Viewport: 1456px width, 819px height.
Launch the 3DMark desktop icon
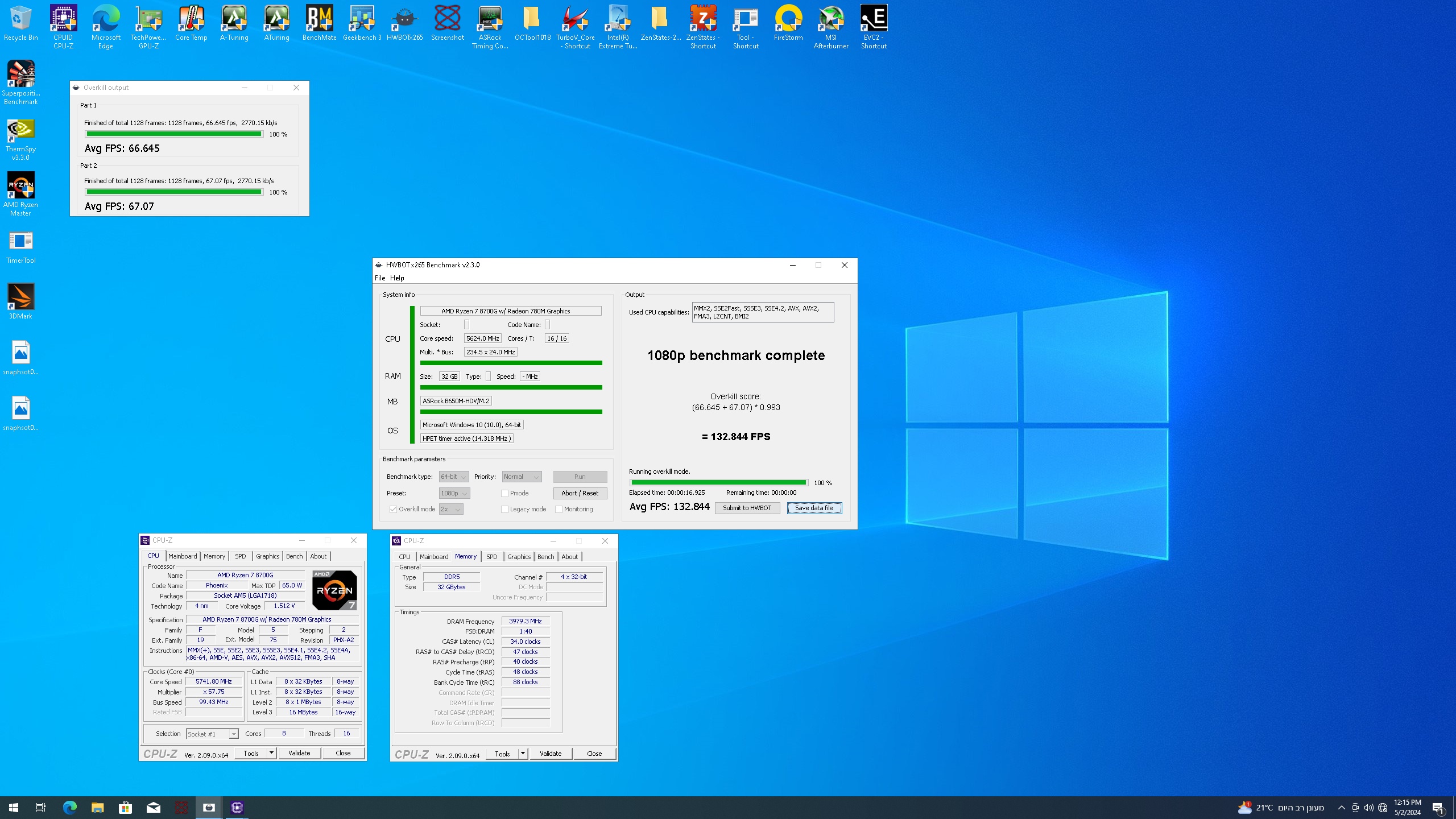coord(20,301)
